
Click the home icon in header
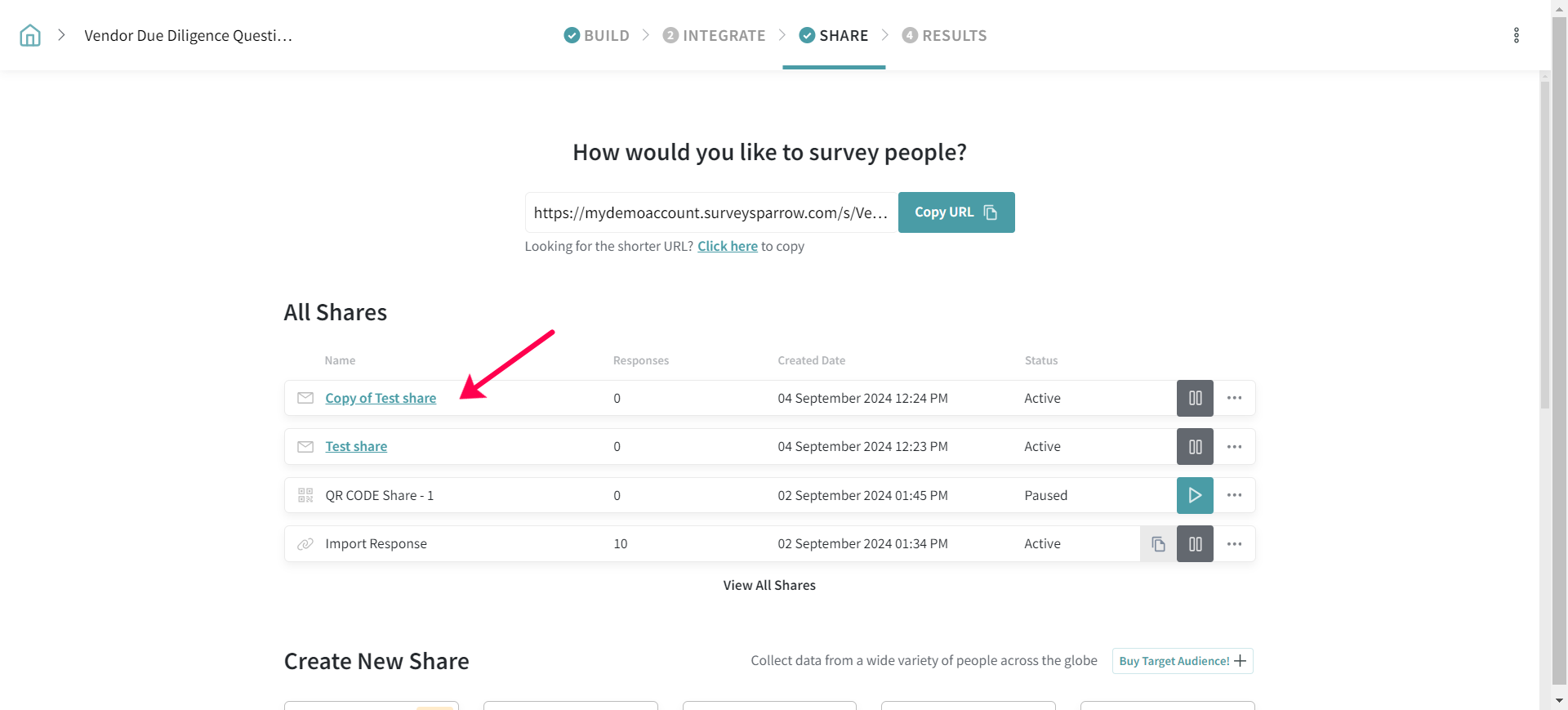[30, 35]
